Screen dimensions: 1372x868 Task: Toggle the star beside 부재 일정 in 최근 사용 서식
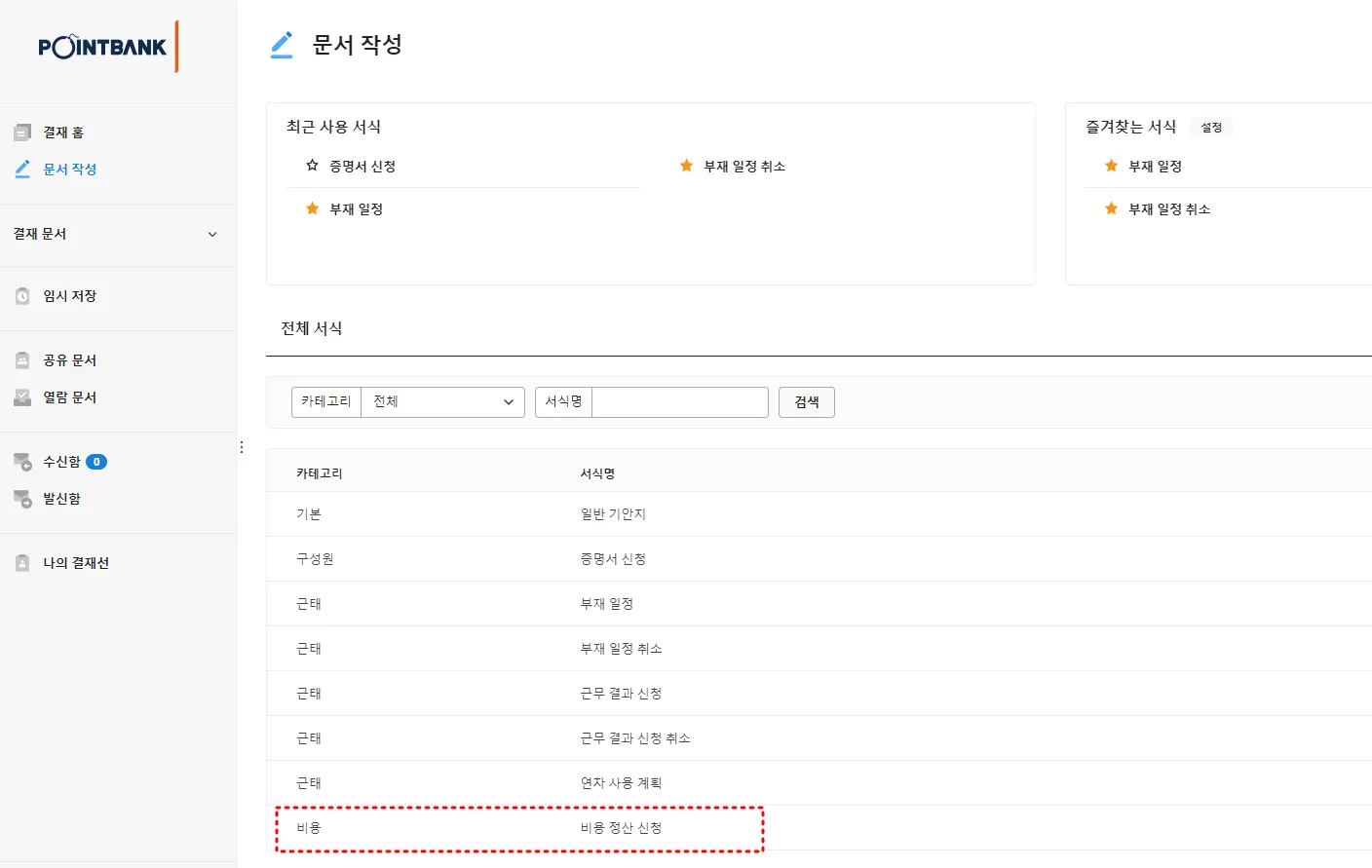tap(312, 208)
